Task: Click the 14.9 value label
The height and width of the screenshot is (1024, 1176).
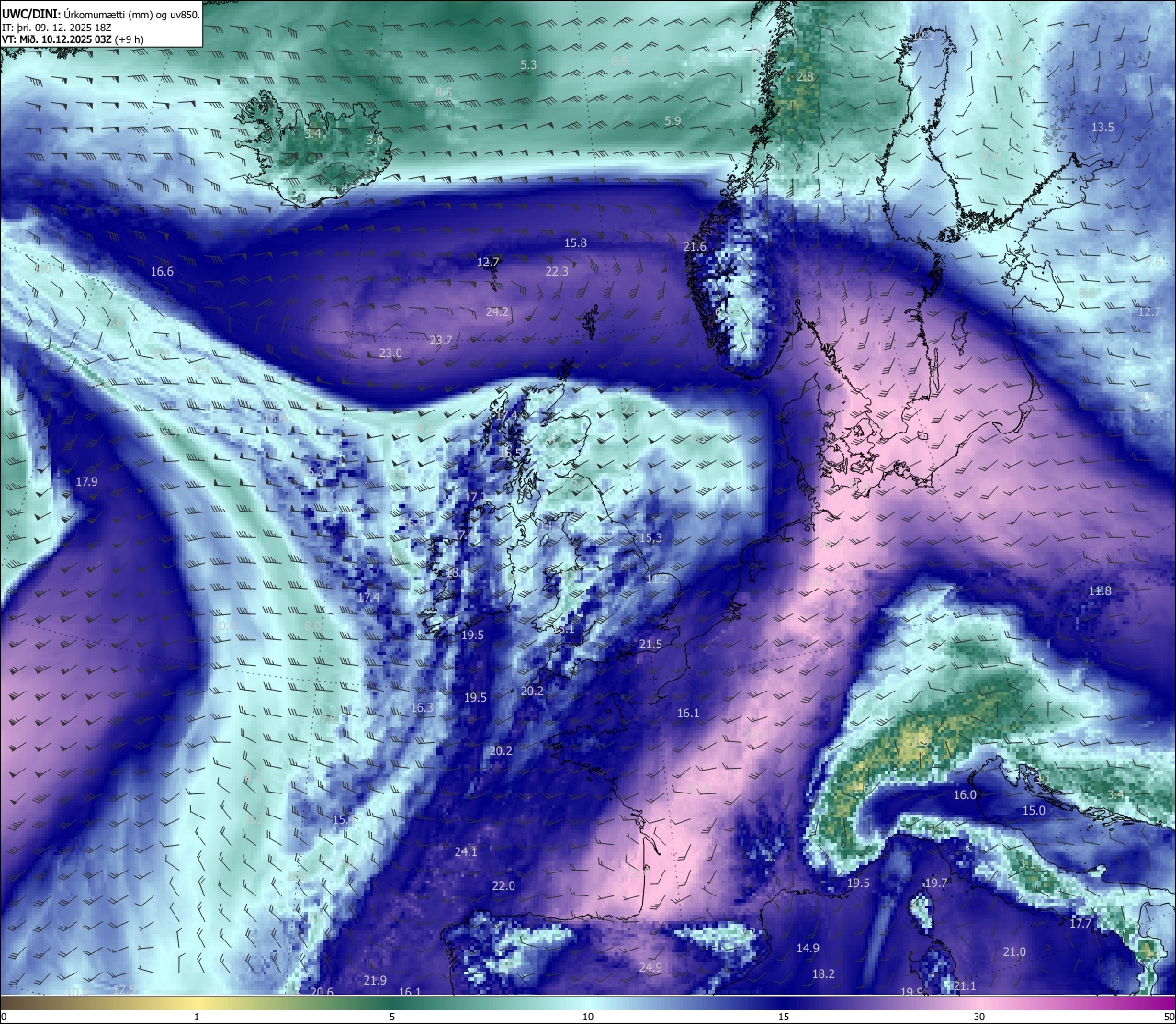Action: (x=808, y=948)
